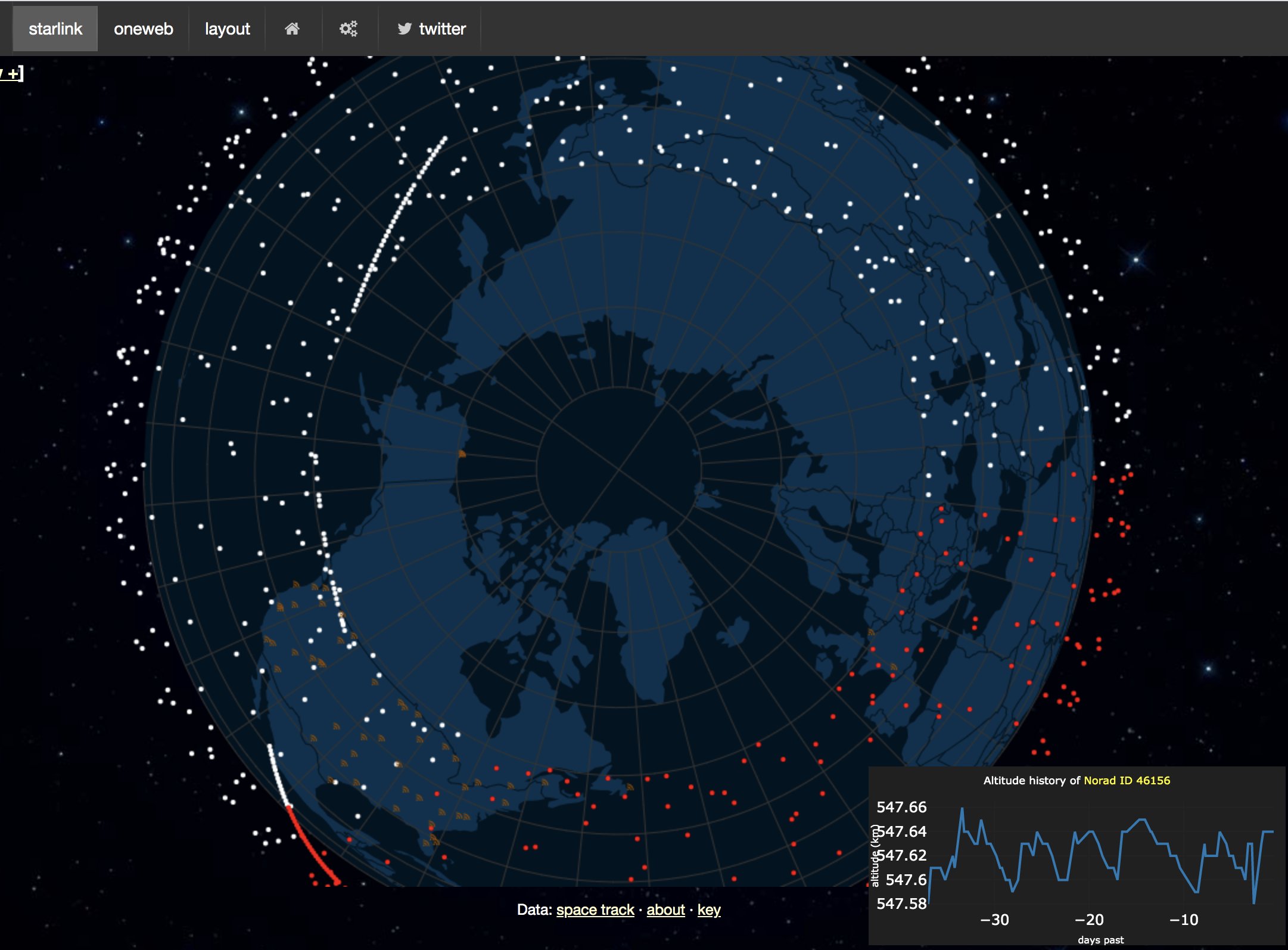Open the about link
The width and height of the screenshot is (1288, 950).
coord(665,909)
